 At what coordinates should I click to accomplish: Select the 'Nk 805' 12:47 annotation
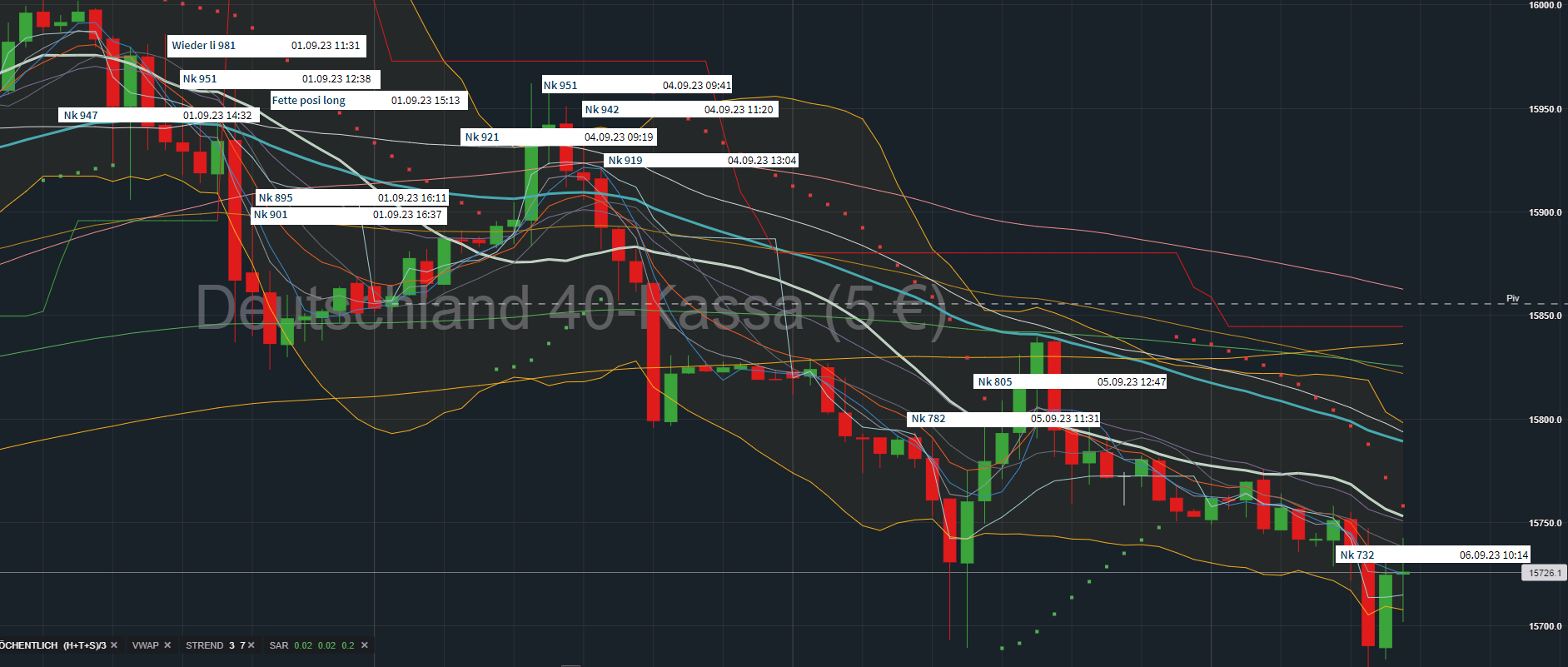point(1071,382)
